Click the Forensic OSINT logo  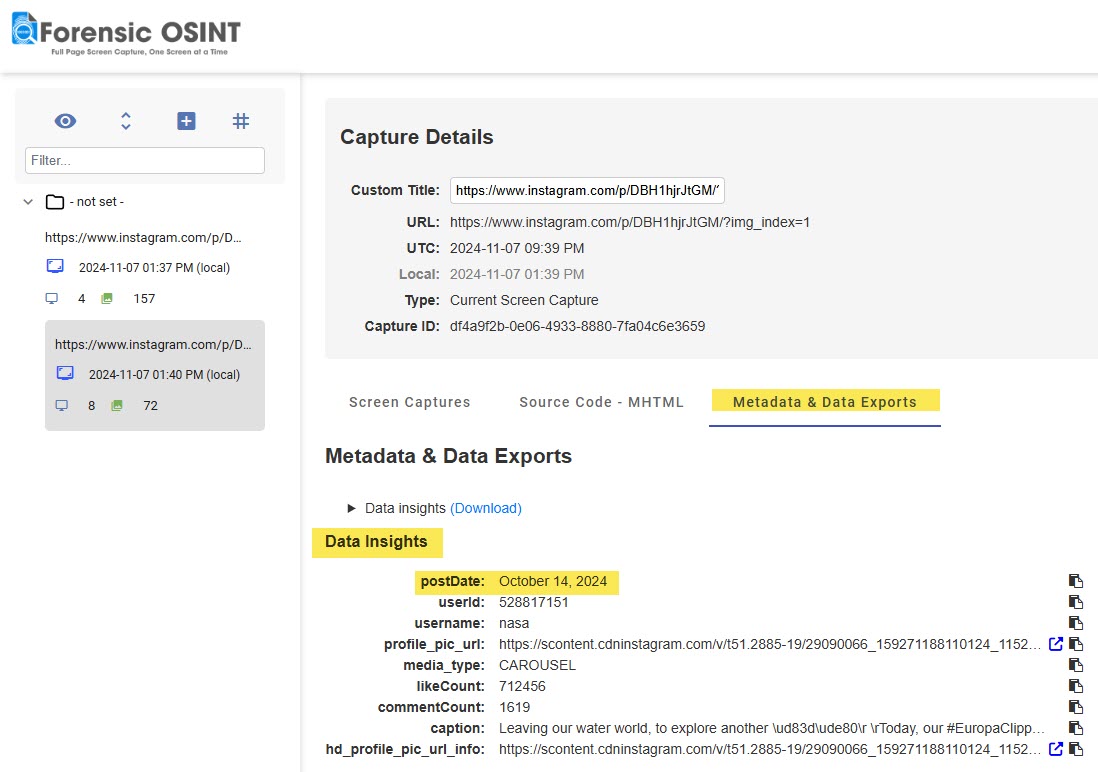pyautogui.click(x=126, y=33)
